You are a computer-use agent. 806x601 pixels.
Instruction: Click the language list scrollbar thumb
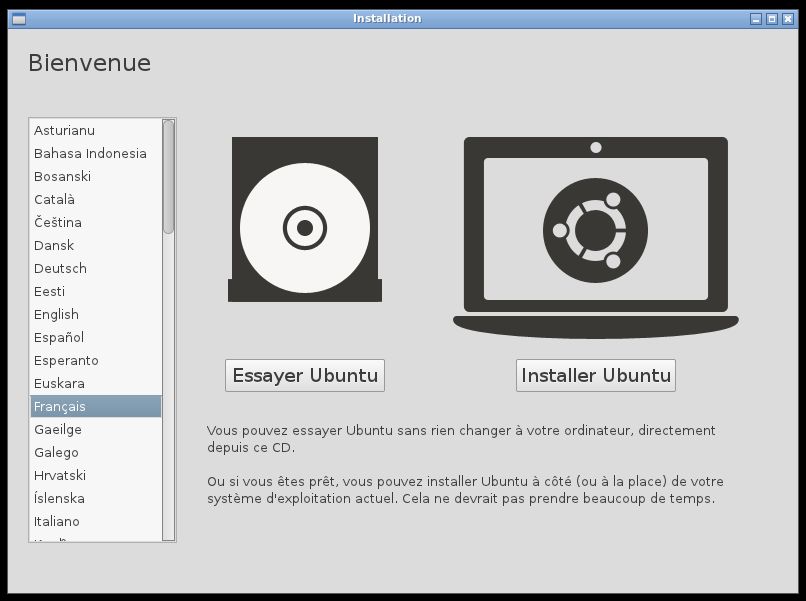169,177
